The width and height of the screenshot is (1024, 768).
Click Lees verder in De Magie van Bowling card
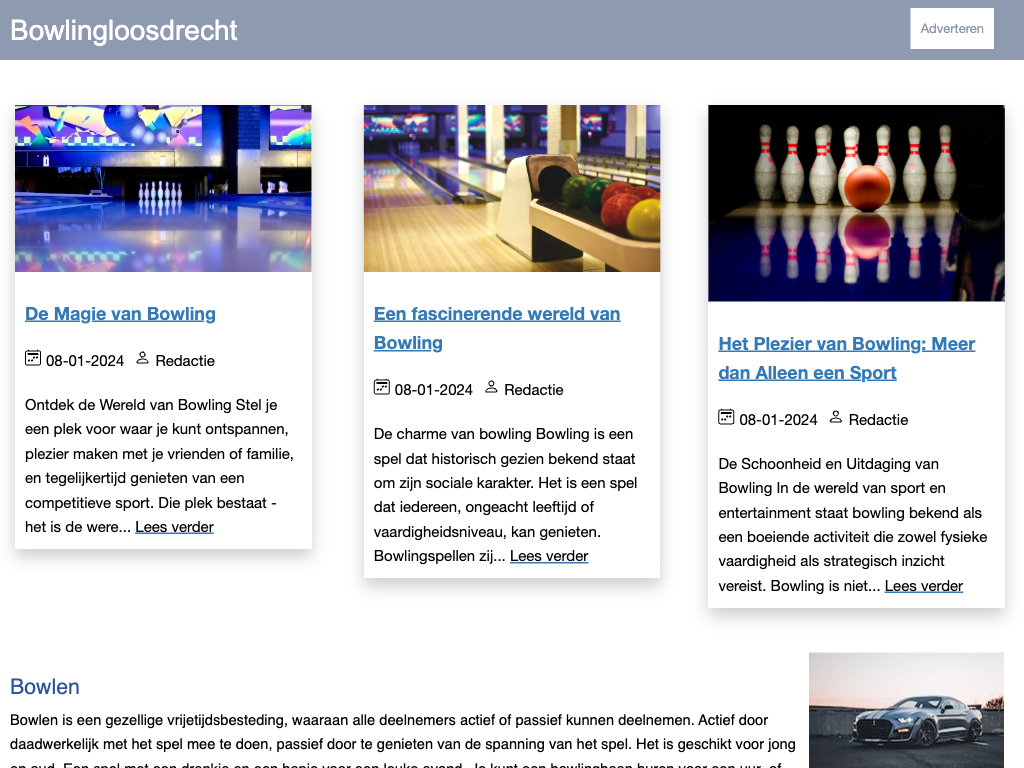click(174, 527)
